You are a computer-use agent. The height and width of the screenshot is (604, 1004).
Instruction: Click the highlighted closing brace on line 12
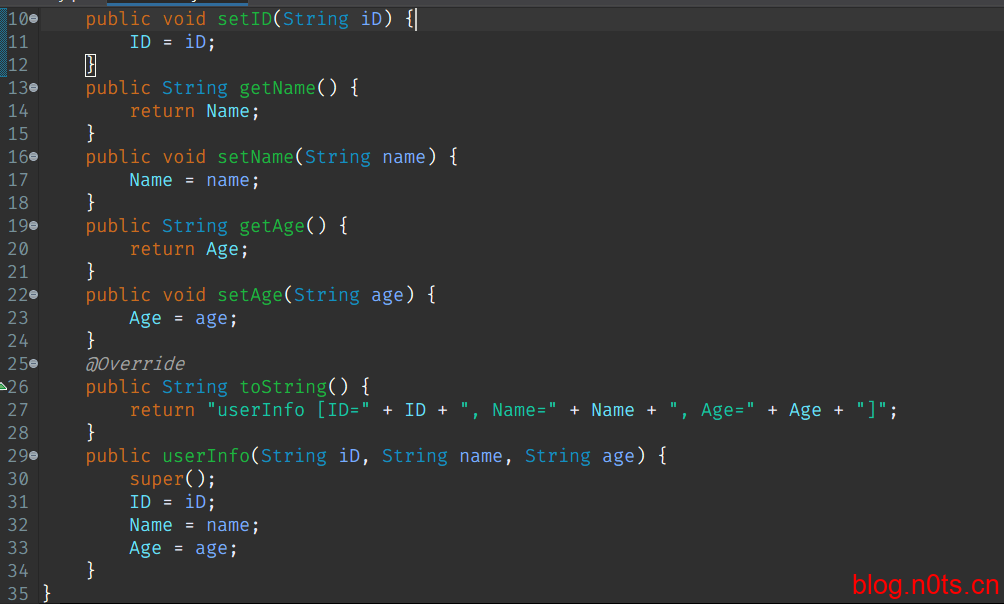(90, 65)
